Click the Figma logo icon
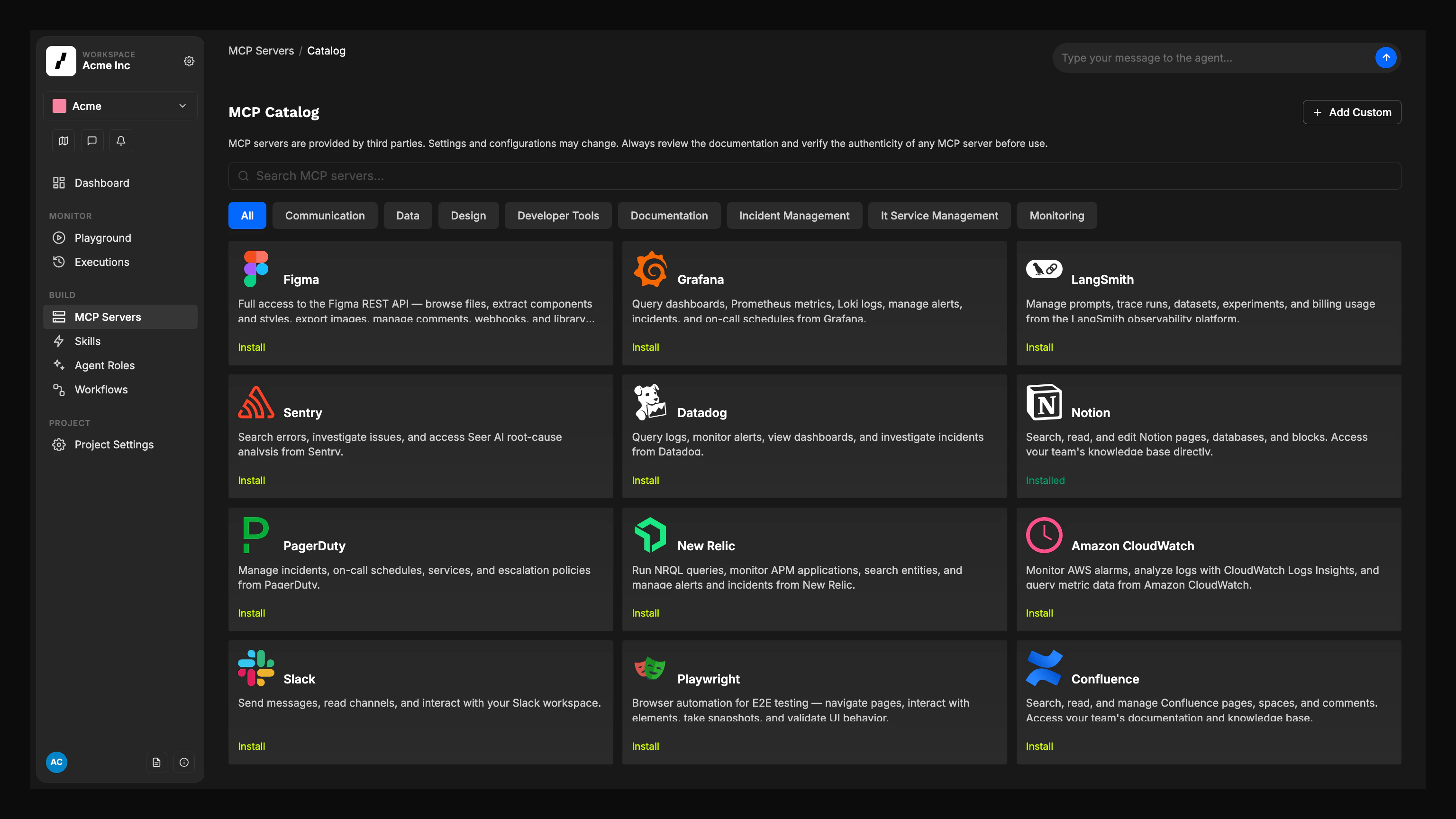The height and width of the screenshot is (819, 1456). click(x=256, y=269)
